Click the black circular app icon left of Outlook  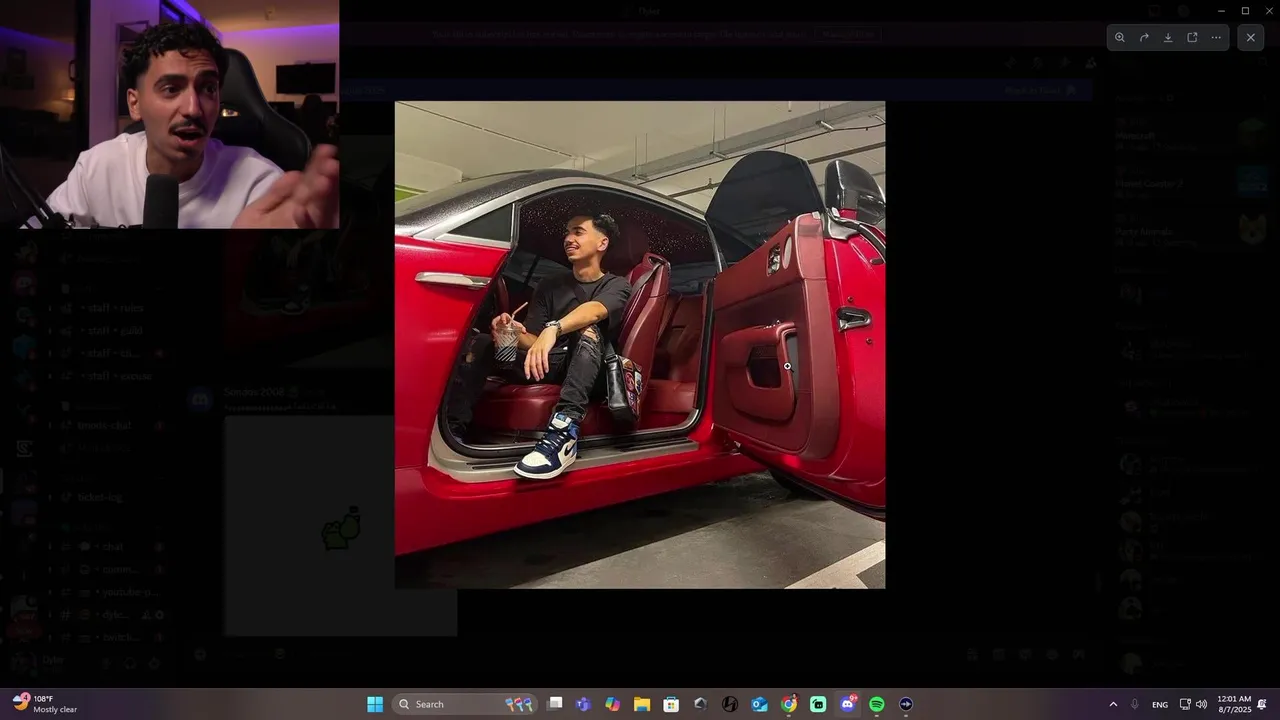click(x=730, y=704)
